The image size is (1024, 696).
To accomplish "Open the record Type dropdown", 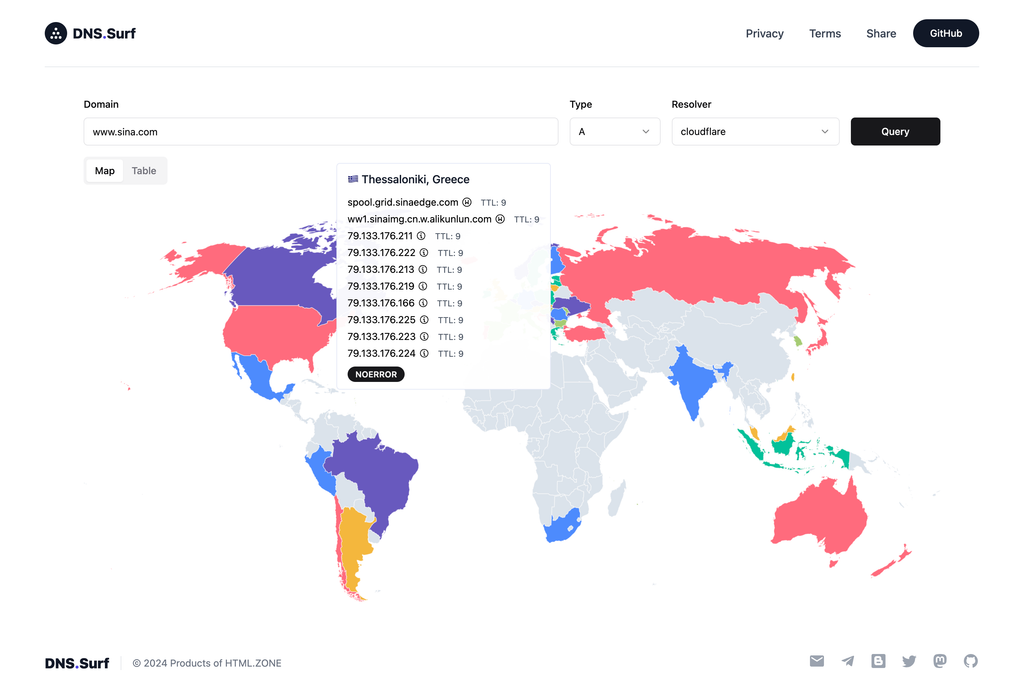I will click(x=614, y=132).
